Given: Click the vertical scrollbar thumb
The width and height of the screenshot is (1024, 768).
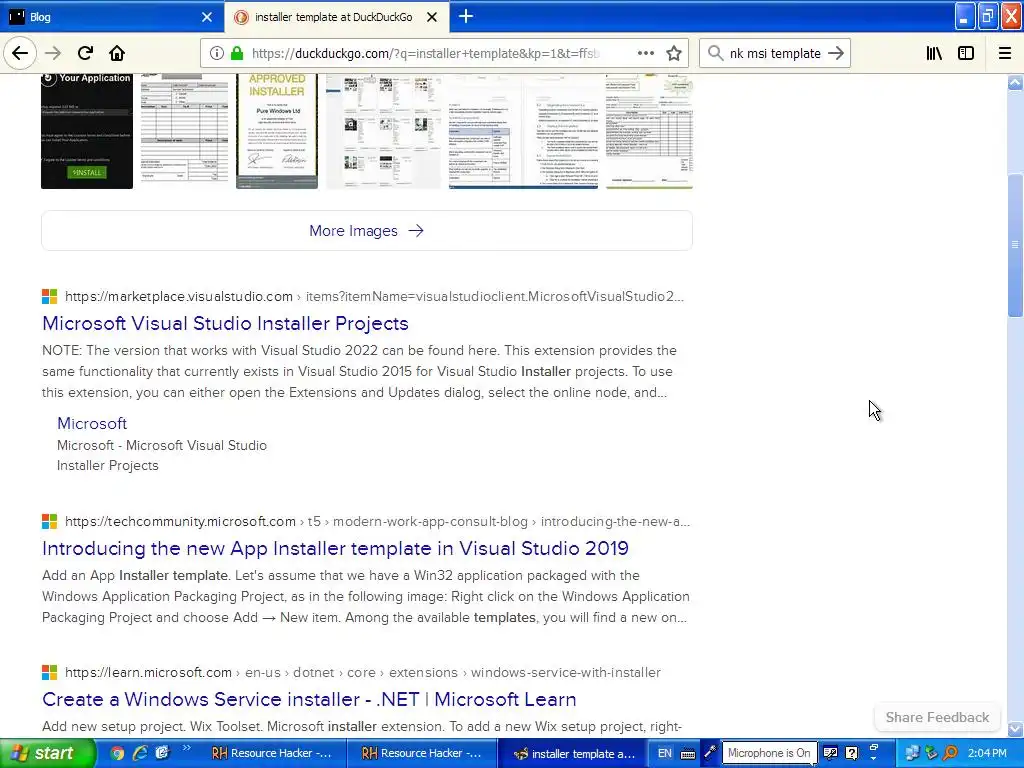Looking at the screenshot, I should (1015, 245).
